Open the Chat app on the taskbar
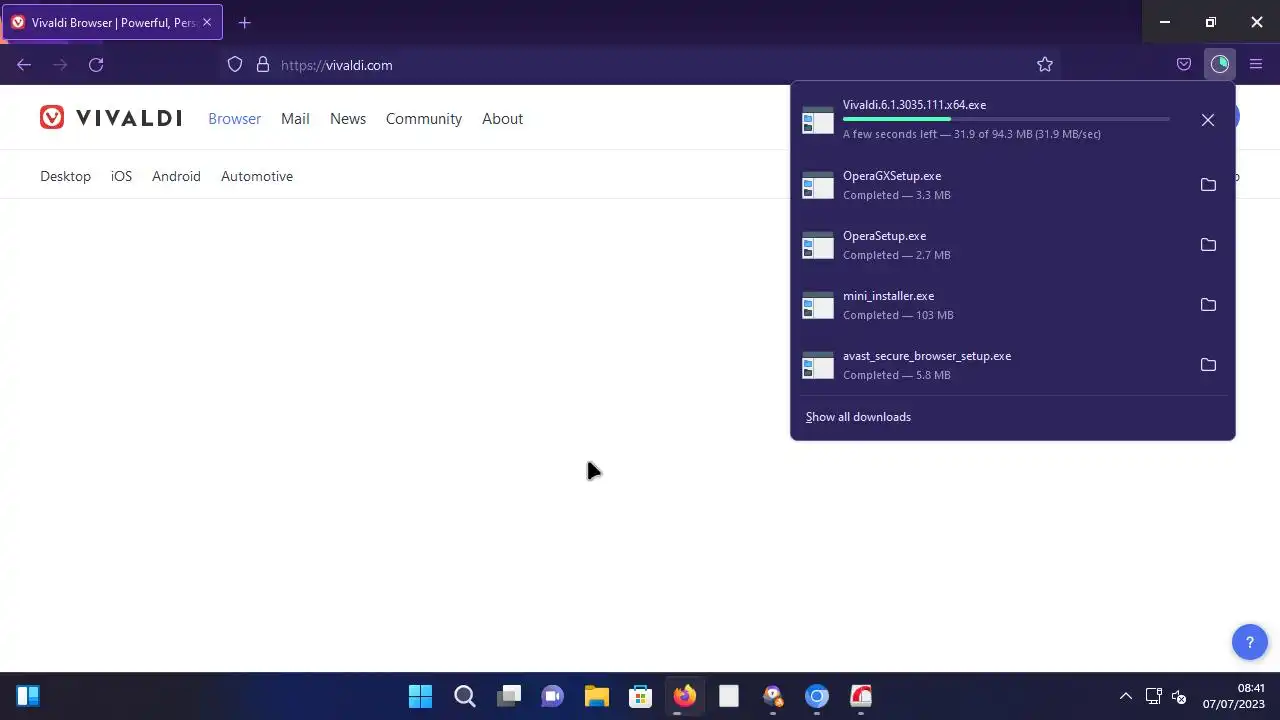The image size is (1280, 720). [x=553, y=696]
